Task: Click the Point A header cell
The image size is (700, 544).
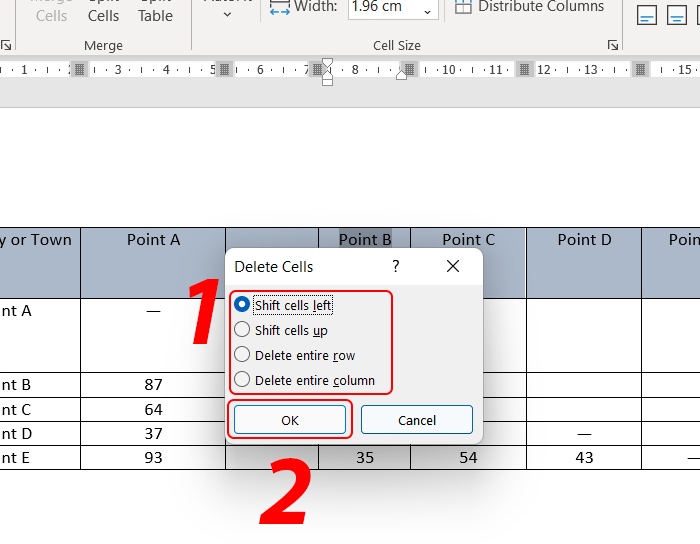Action: [x=153, y=263]
